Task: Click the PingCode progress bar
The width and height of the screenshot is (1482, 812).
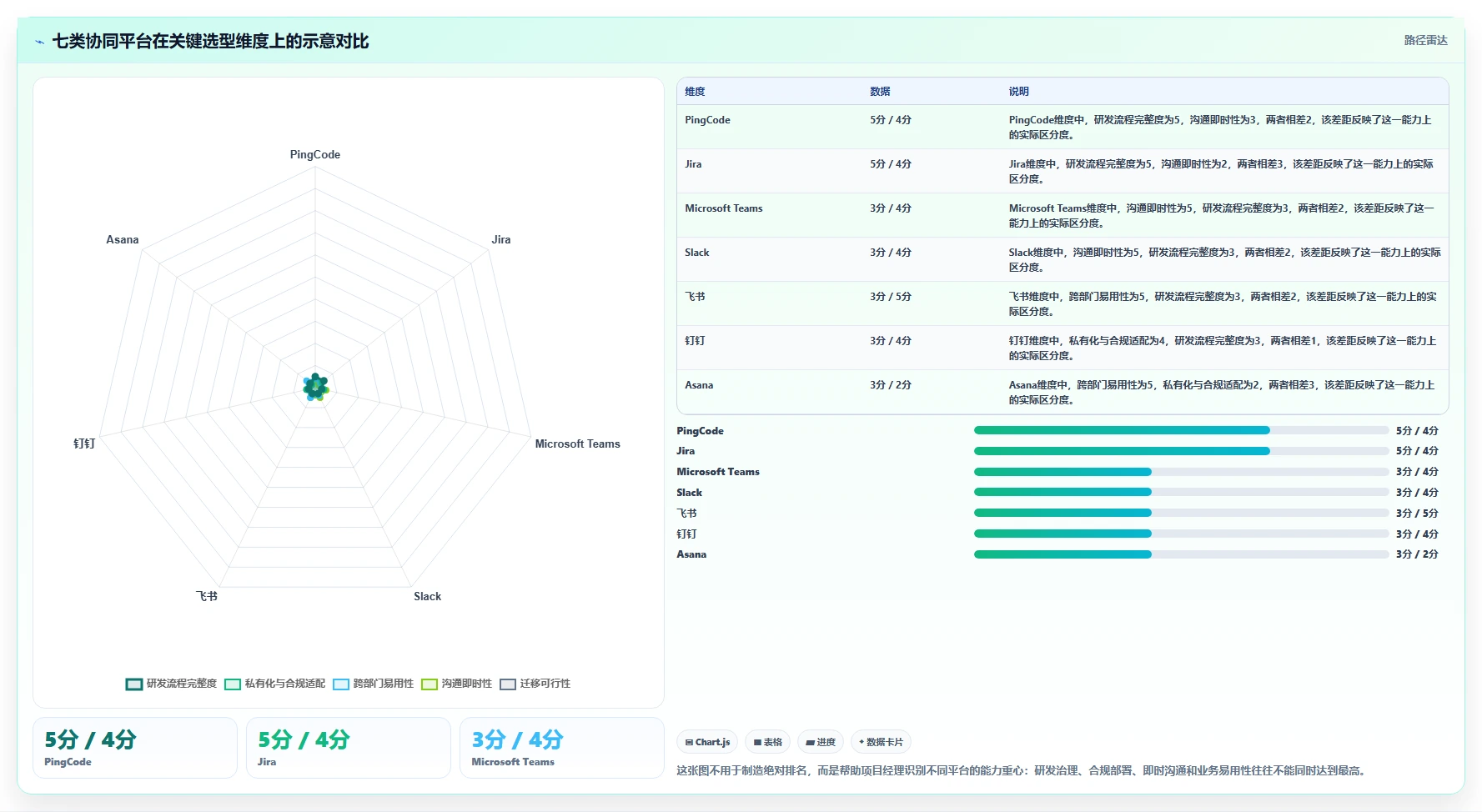Action: [x=1181, y=430]
